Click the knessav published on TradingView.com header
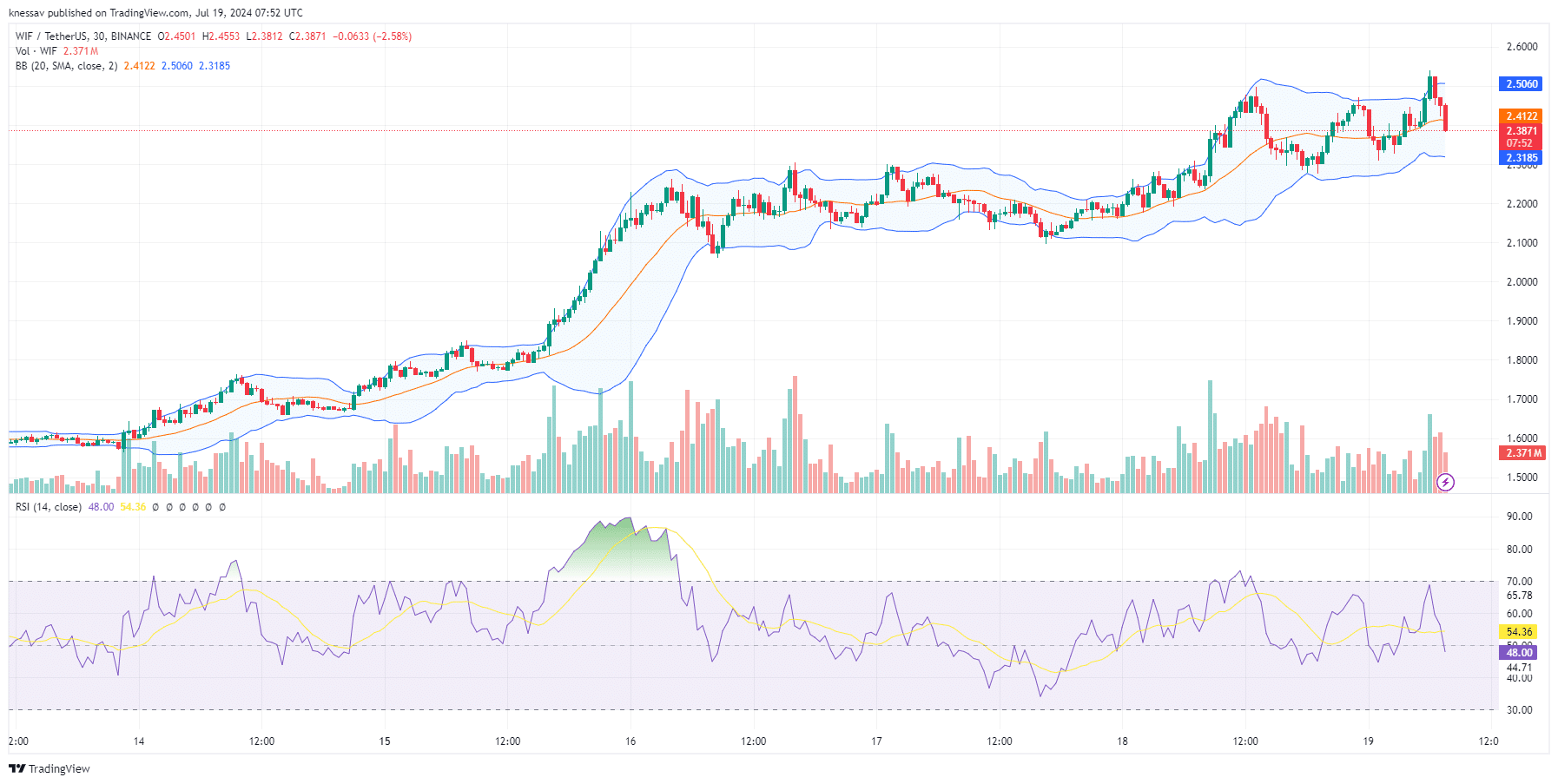This screenshot has height=784, width=1558. pyautogui.click(x=155, y=12)
